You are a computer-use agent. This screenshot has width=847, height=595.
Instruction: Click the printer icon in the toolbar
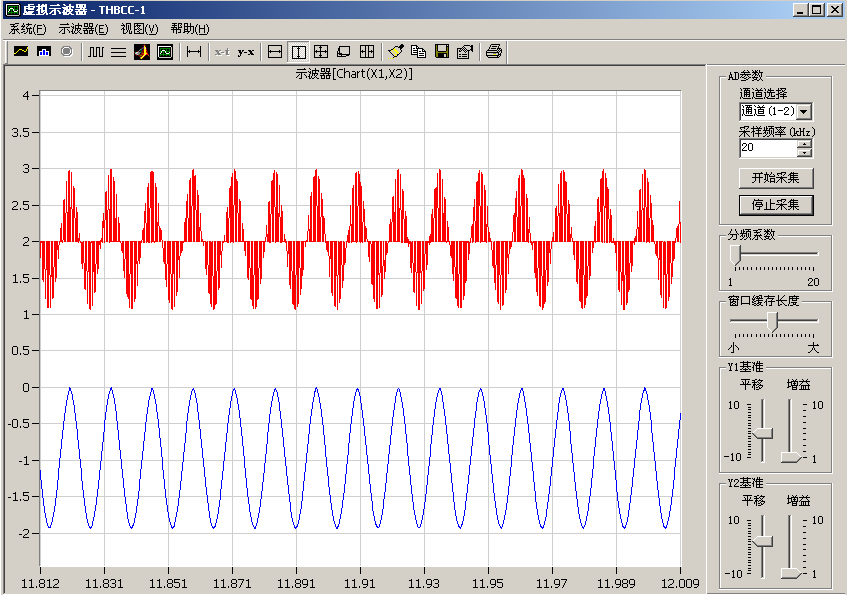pos(493,51)
